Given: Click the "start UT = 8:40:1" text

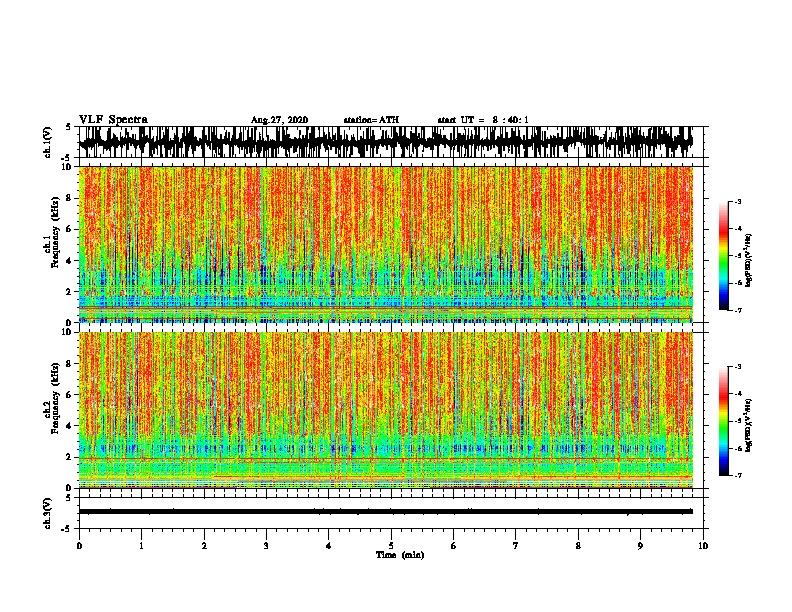Looking at the screenshot, I should click(x=483, y=120).
